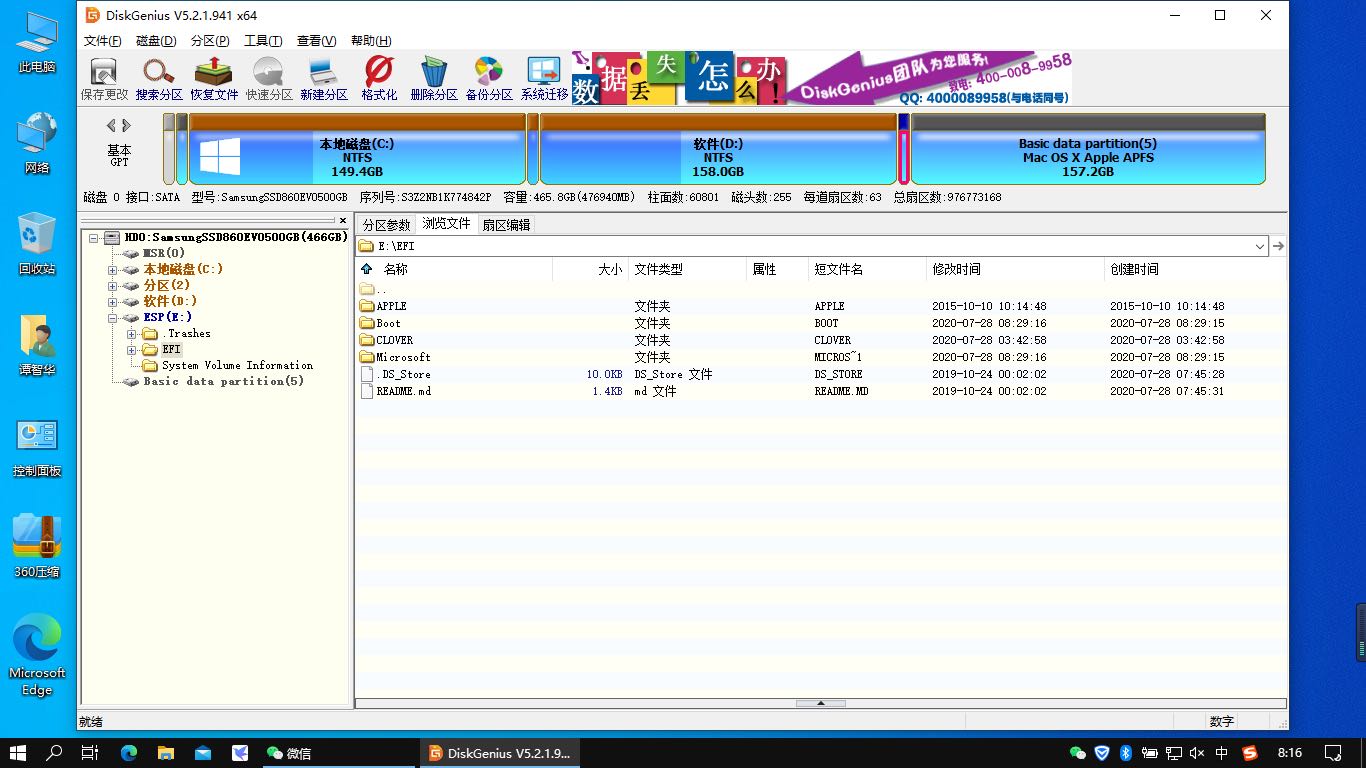Image resolution: width=1366 pixels, height=768 pixels.
Task: Select the 软件(D:) partition bar
Action: [718, 149]
